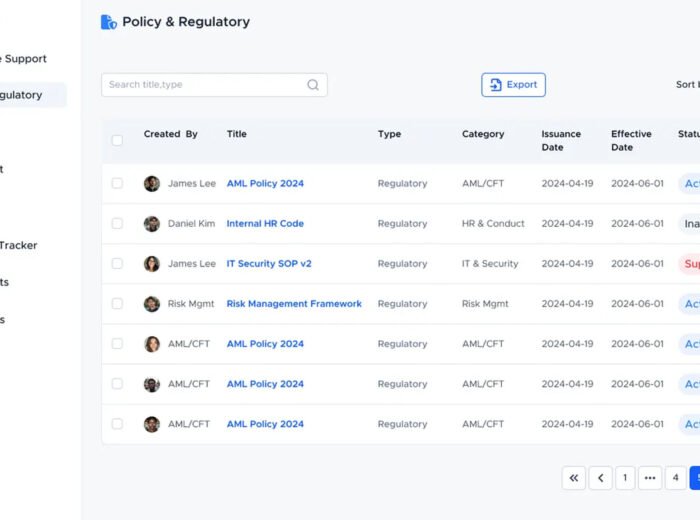Open the Tracker sidebar item
Viewport: 700px width, 520px height.
(x=19, y=245)
